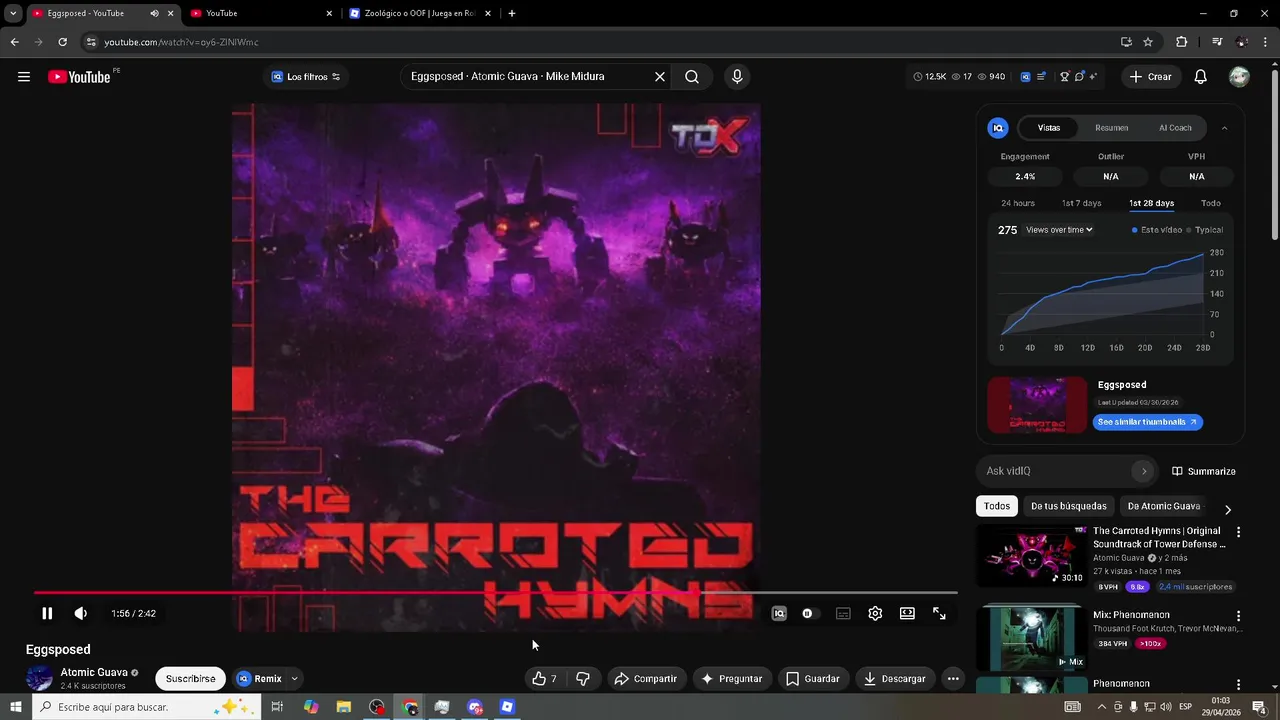The height and width of the screenshot is (720, 1280).
Task: Open the Atomic Guava channel avatar
Action: tap(39, 679)
